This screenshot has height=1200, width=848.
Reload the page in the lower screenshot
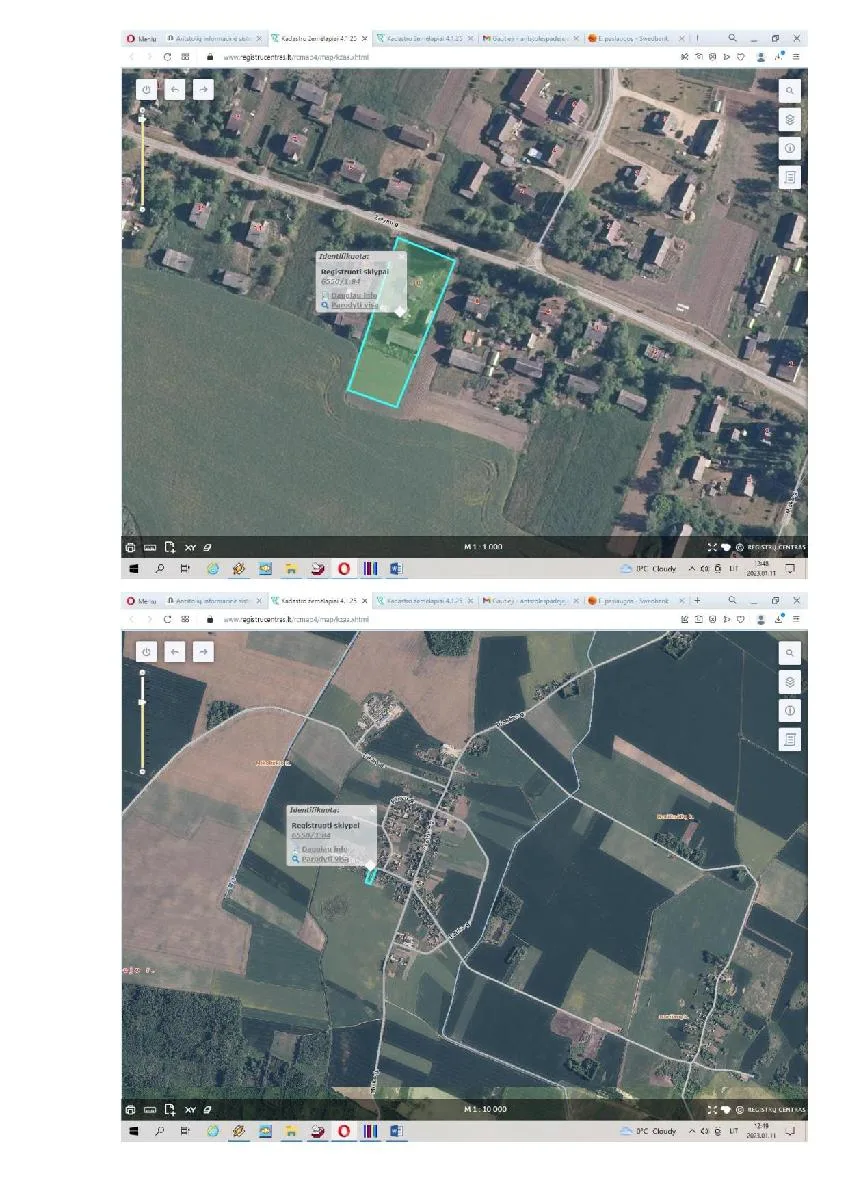(x=167, y=619)
